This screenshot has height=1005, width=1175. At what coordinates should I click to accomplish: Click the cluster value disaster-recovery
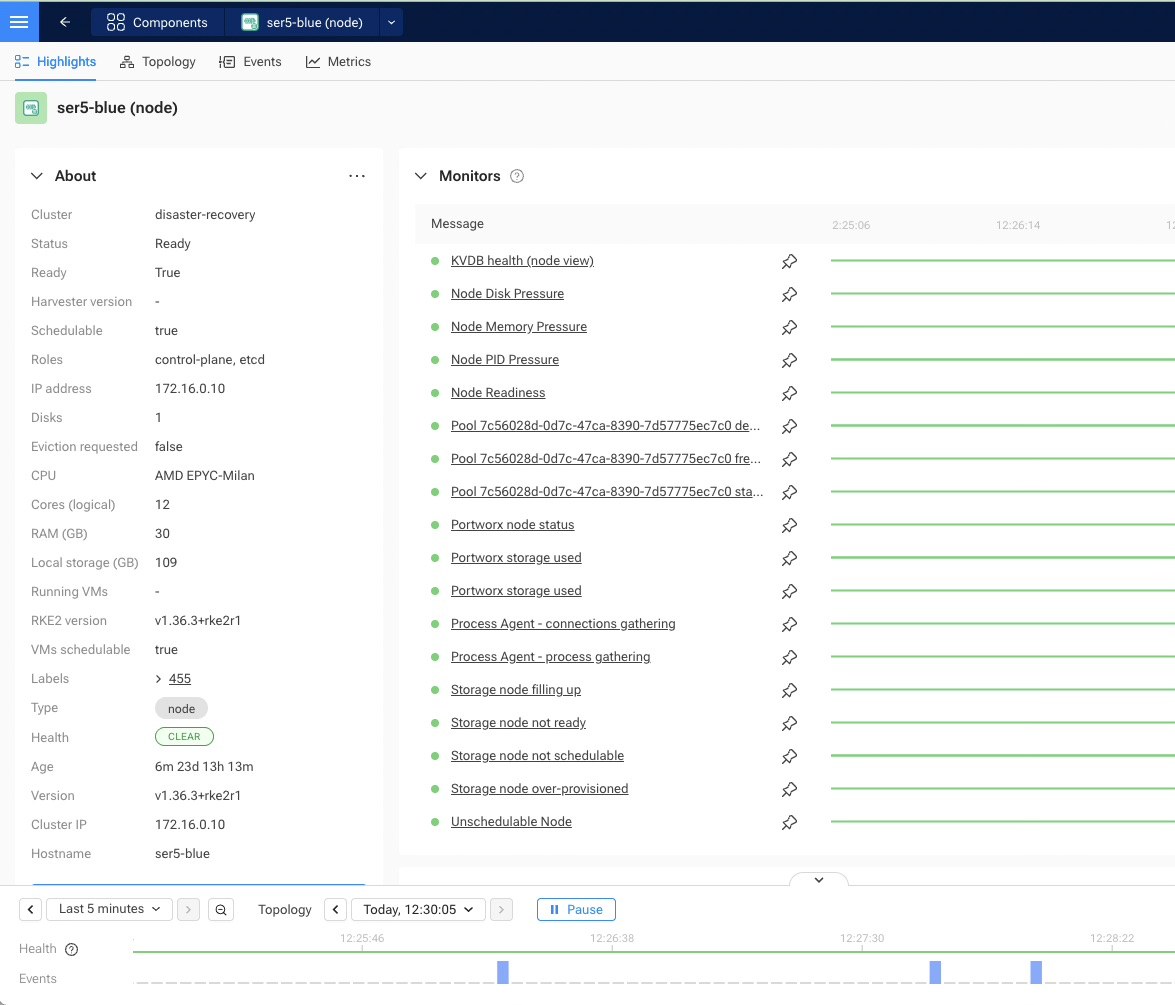[205, 214]
